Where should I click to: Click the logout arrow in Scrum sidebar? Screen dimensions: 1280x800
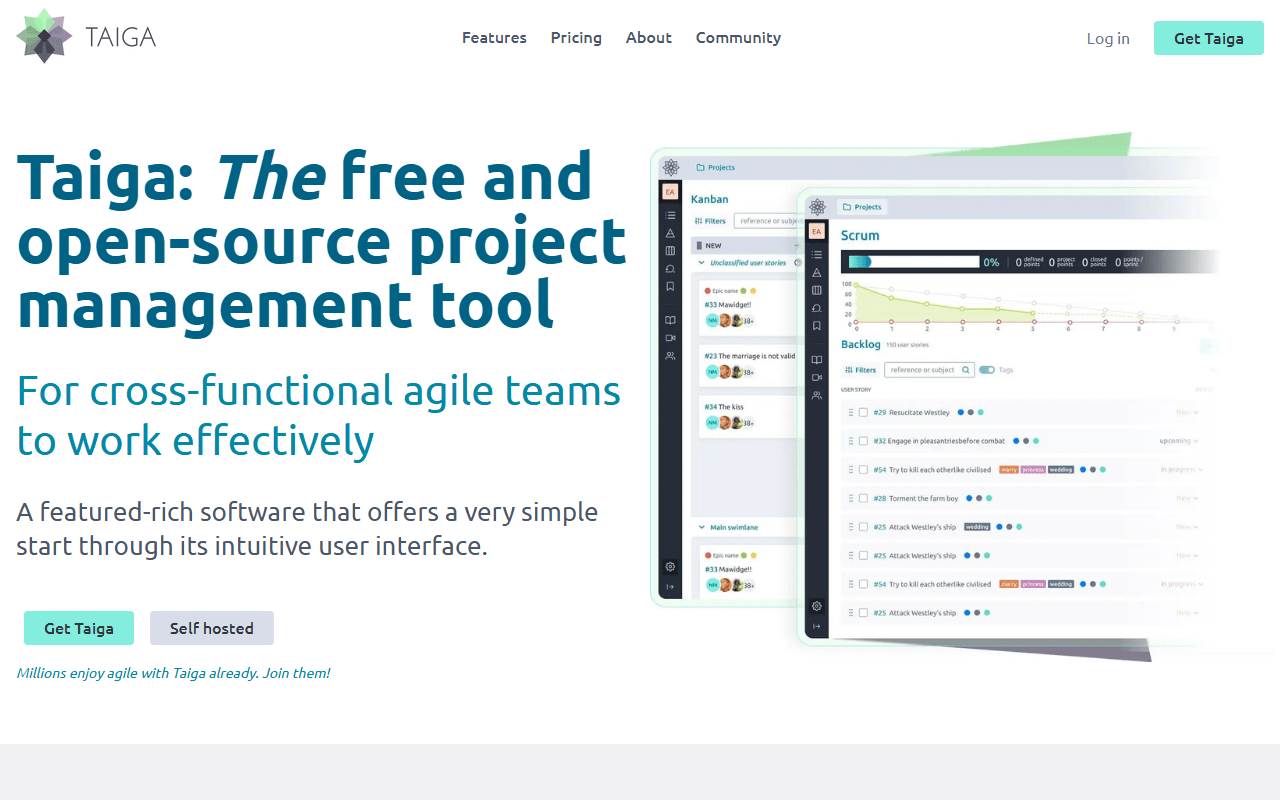817,626
